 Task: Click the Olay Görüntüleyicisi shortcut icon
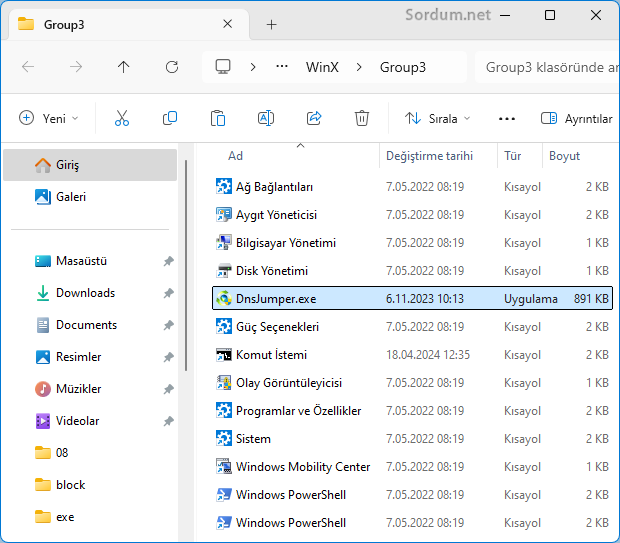click(x=224, y=383)
